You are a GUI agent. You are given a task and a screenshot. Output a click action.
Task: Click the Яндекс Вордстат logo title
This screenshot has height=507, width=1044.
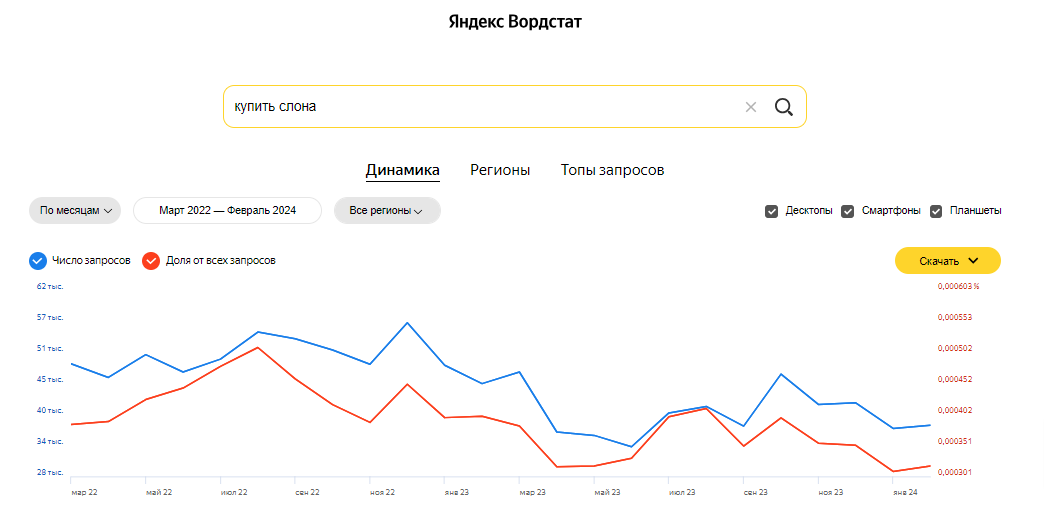point(515,21)
